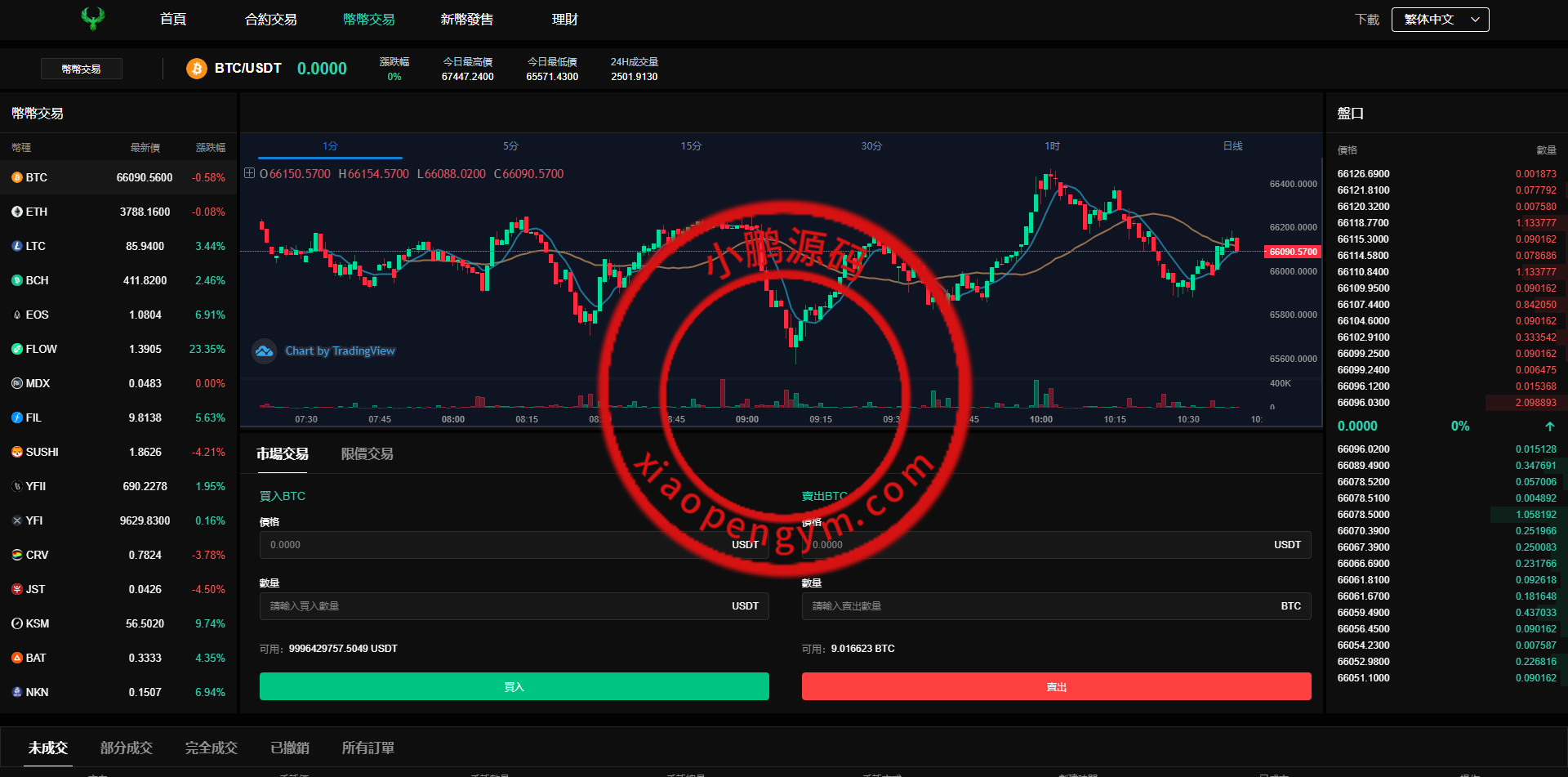Switch to the 限價交易 tab

pos(367,454)
